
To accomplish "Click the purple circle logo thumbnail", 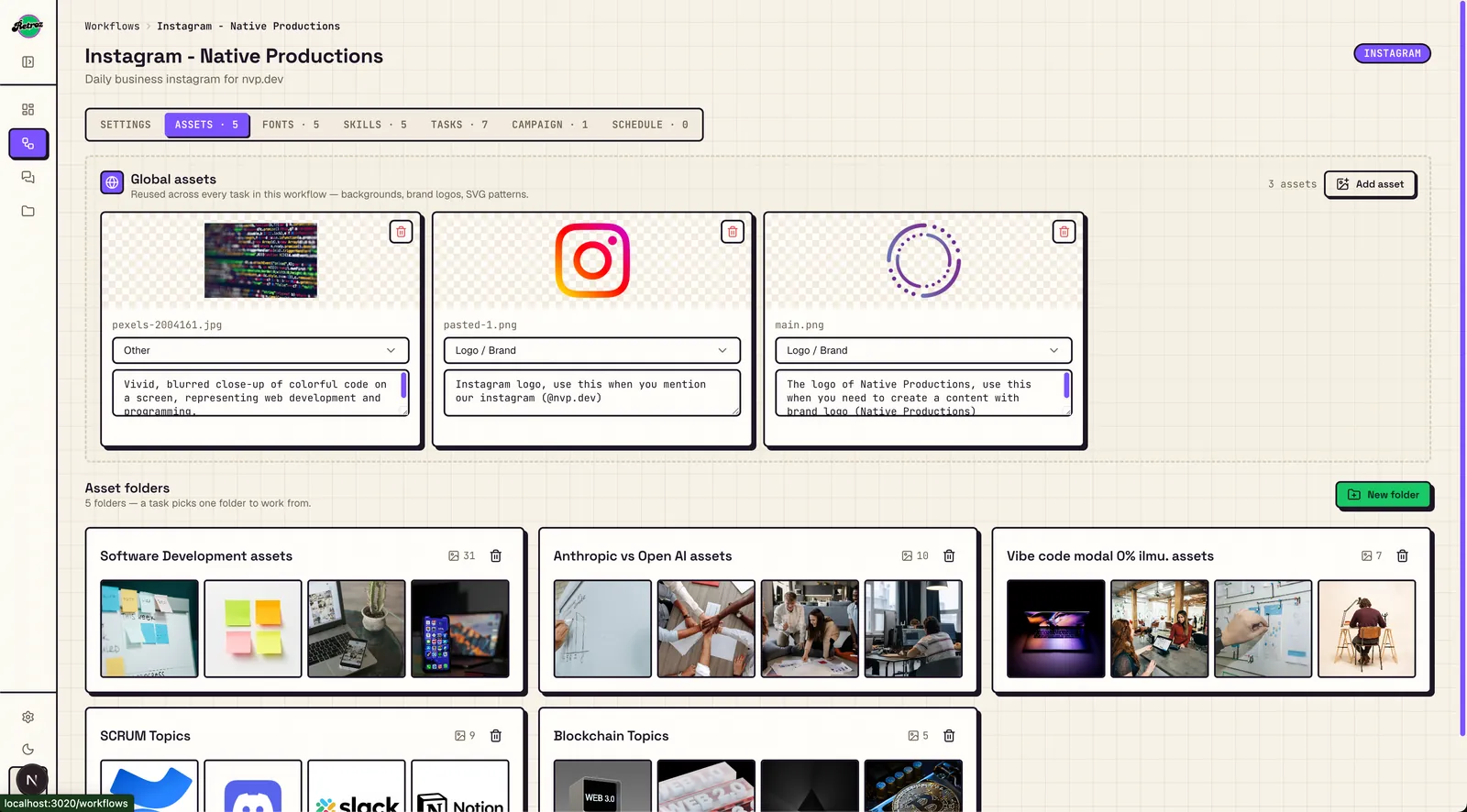I will tap(923, 260).
